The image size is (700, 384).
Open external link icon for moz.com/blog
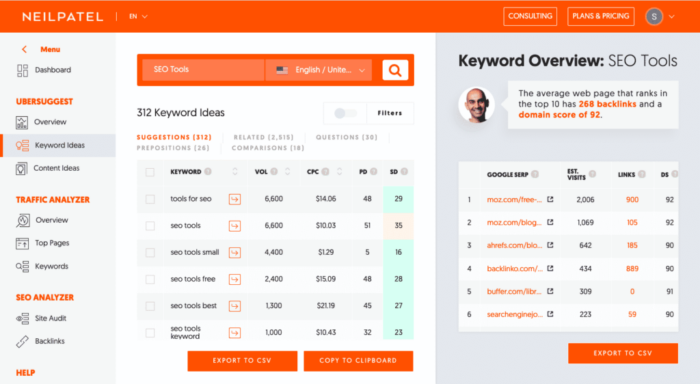pos(550,222)
